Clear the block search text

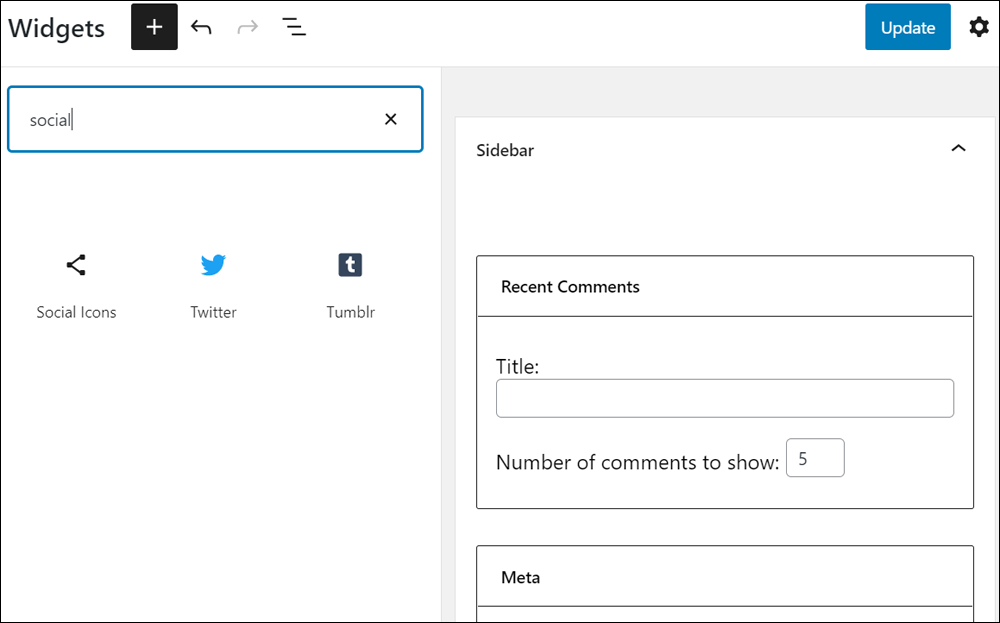391,119
